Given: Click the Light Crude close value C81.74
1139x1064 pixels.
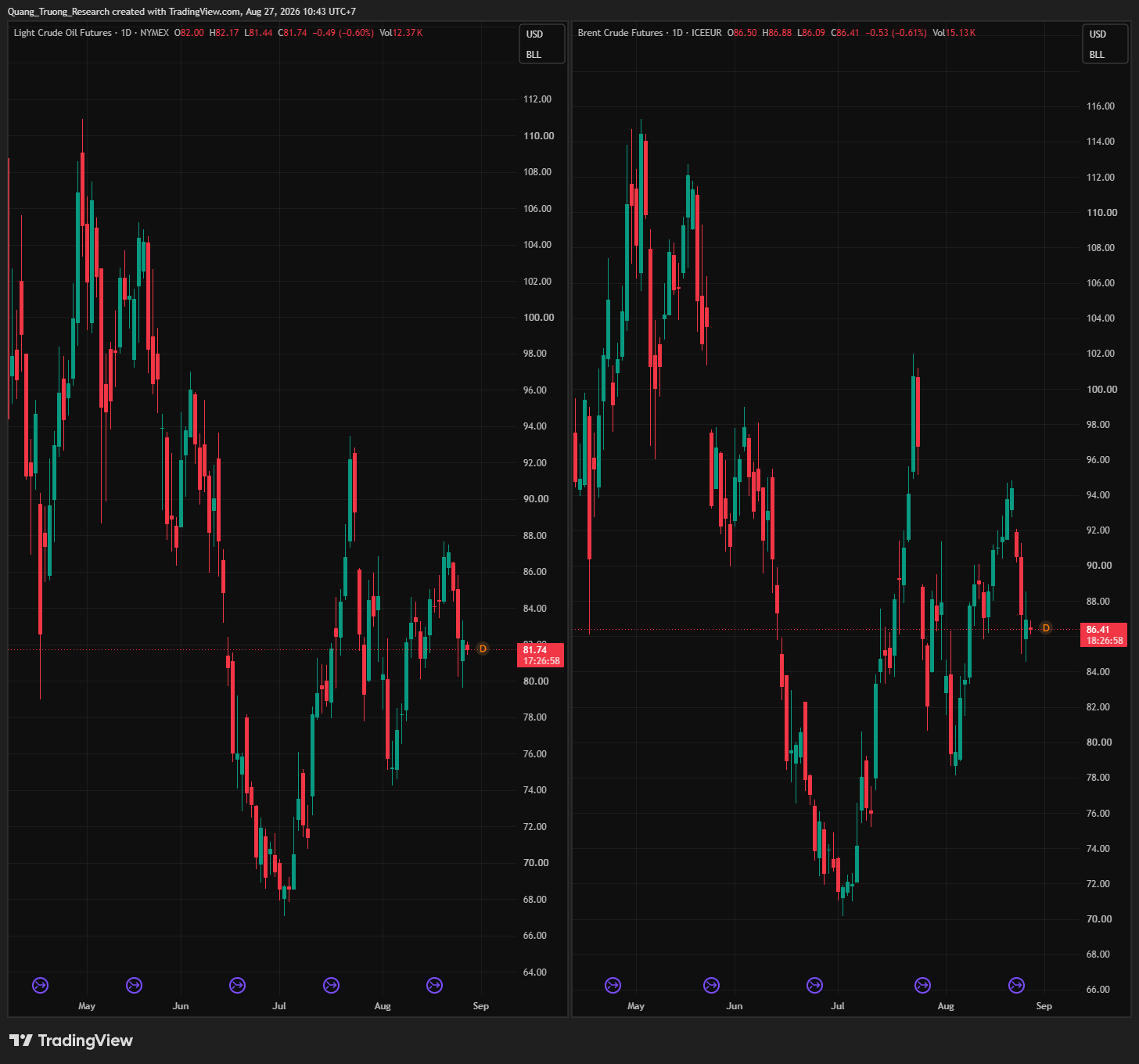Looking at the screenshot, I should pyautogui.click(x=293, y=33).
